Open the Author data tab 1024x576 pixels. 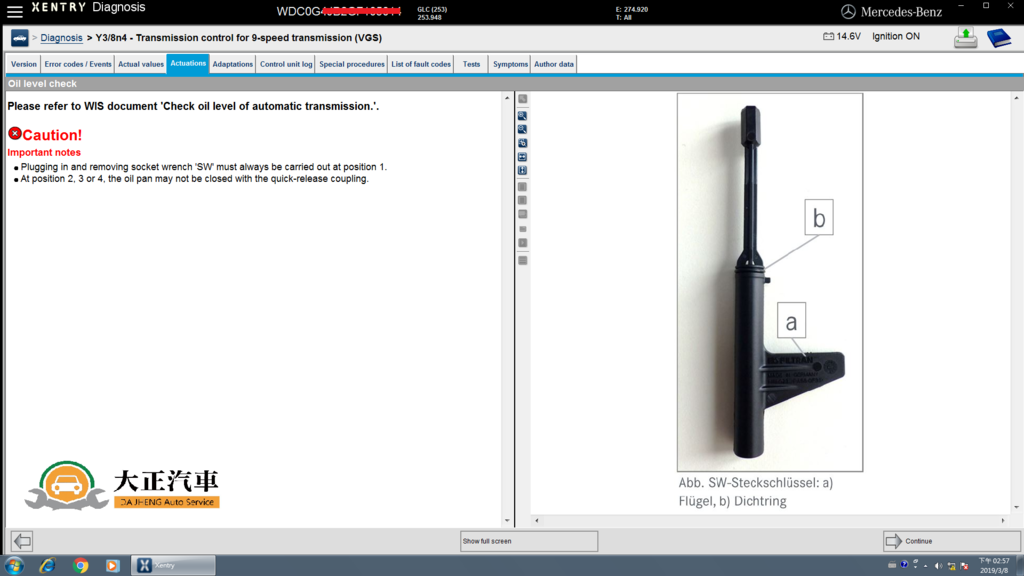pyautogui.click(x=554, y=64)
